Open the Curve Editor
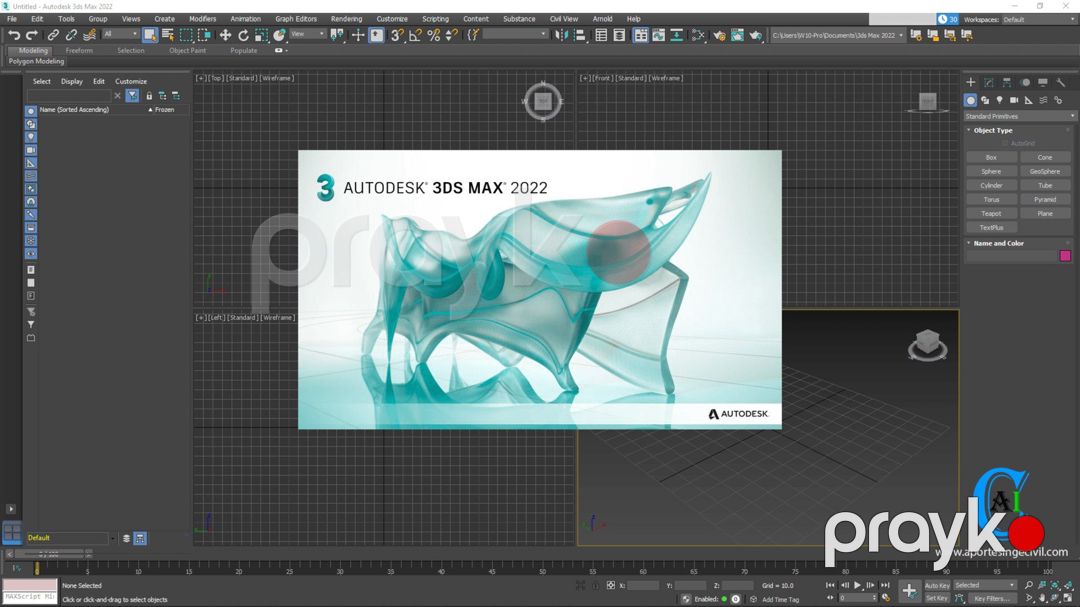Viewport: 1080px width, 607px height. (x=658, y=35)
